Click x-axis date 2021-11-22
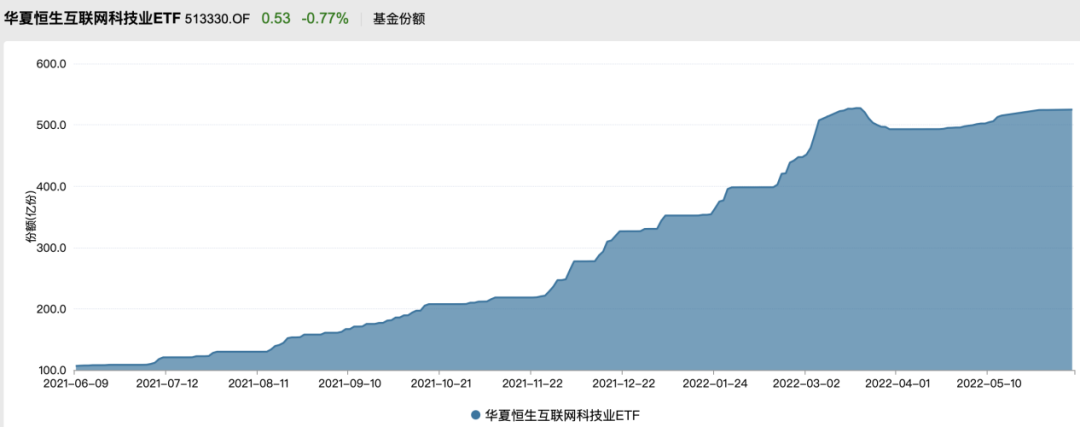This screenshot has width=1080, height=427. pyautogui.click(x=531, y=382)
